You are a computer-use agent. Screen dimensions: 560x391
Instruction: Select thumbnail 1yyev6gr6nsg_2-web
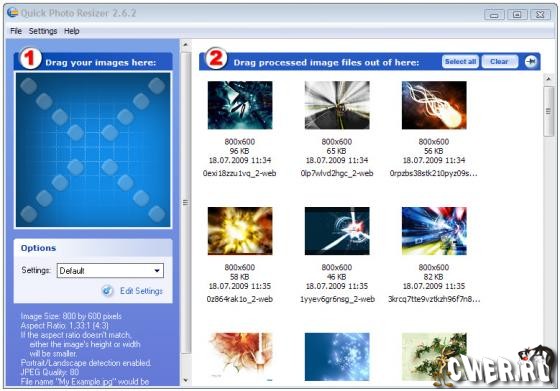click(x=337, y=231)
